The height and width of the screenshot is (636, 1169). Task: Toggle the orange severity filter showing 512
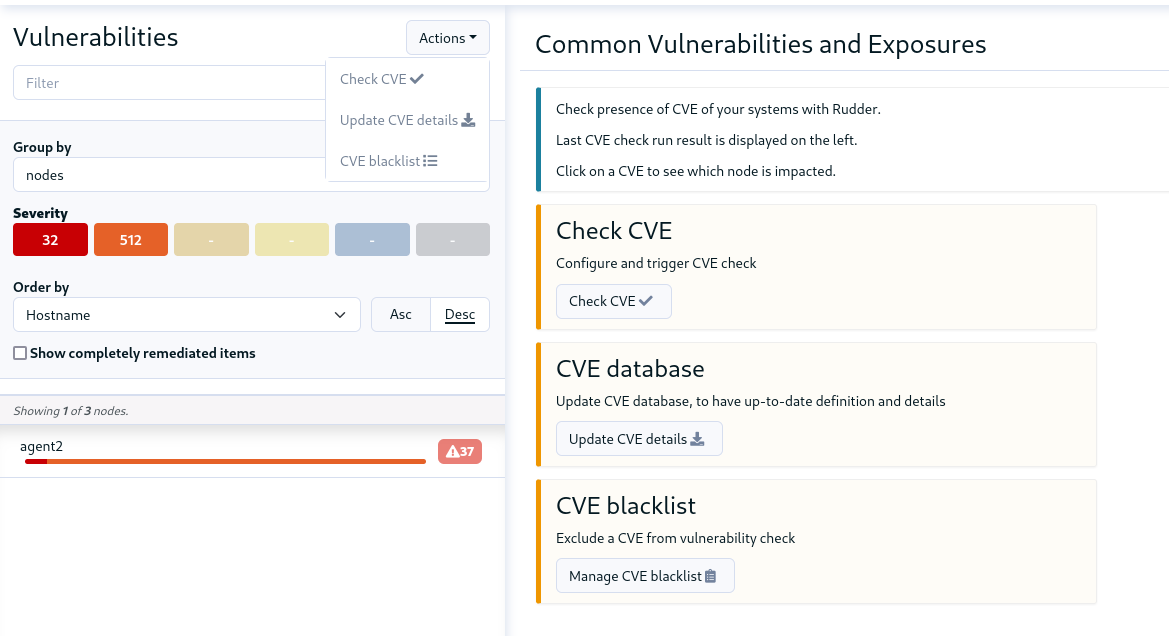(130, 239)
